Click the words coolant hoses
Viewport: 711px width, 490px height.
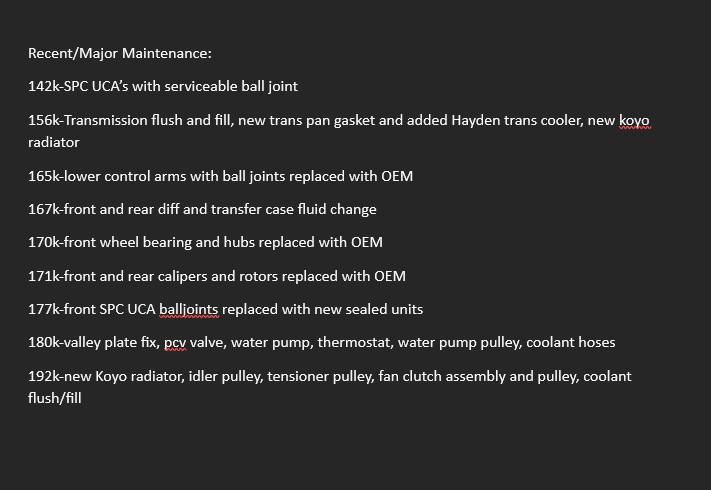tap(570, 342)
